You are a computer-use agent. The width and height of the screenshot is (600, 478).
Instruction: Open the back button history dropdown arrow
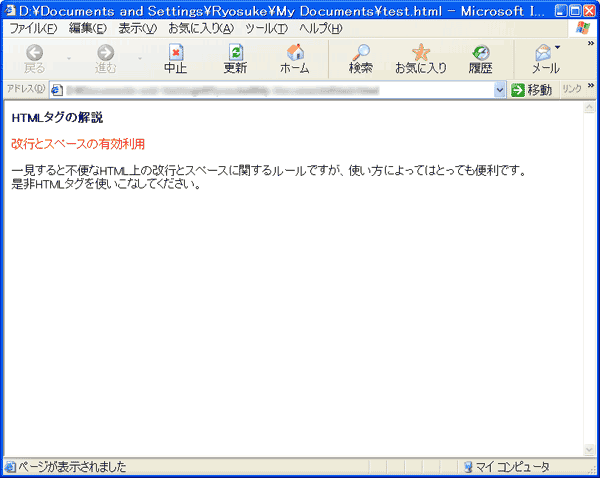click(68, 59)
